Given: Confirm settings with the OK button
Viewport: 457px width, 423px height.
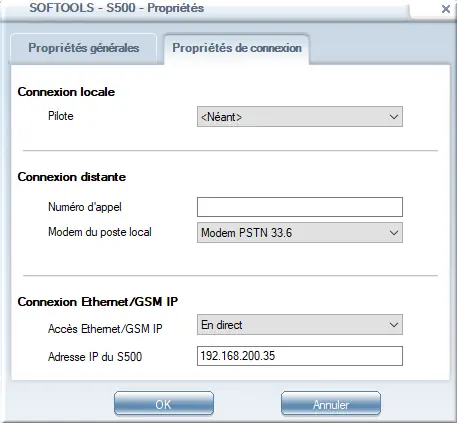Looking at the screenshot, I should pos(164,404).
